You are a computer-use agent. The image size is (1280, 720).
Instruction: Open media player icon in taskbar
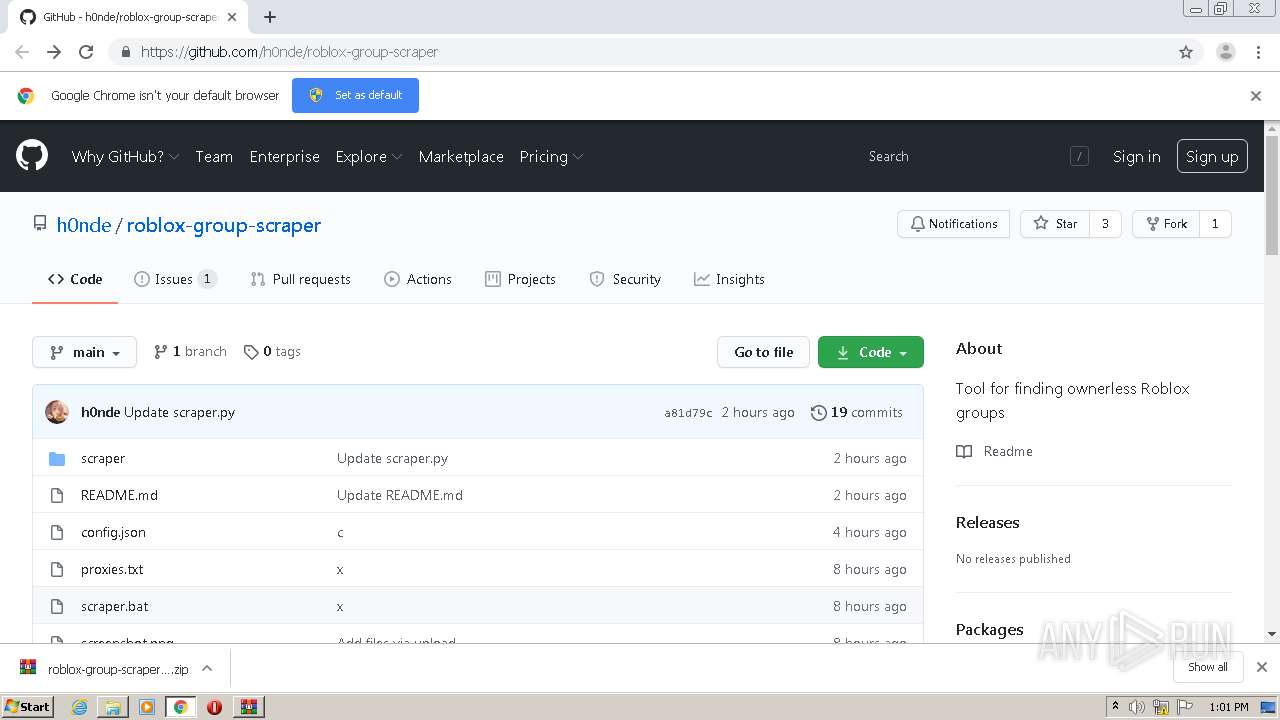(147, 707)
